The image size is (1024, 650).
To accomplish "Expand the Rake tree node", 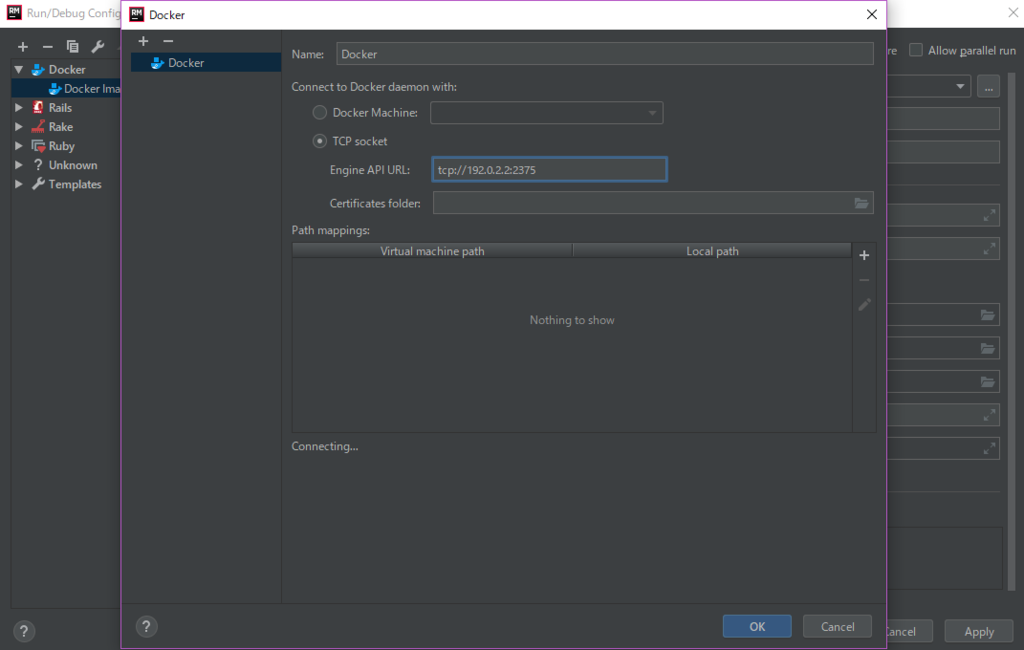I will point(19,127).
